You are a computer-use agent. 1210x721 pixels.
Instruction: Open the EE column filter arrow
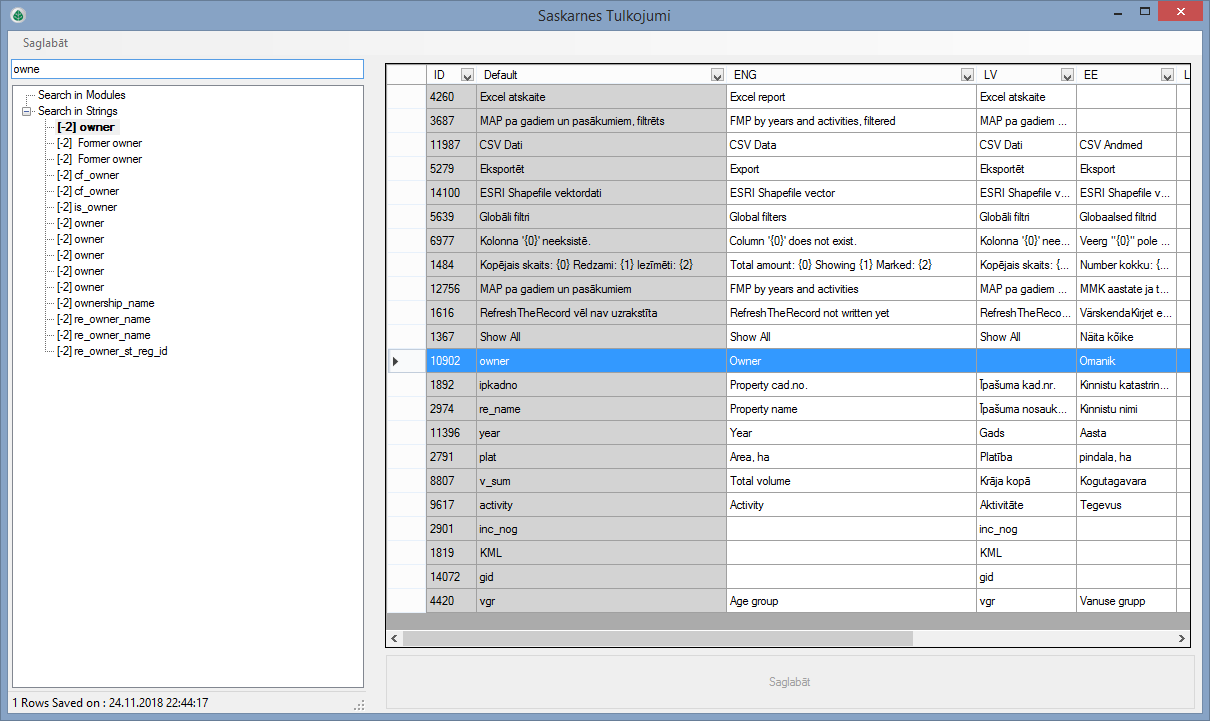pyautogui.click(x=1167, y=75)
